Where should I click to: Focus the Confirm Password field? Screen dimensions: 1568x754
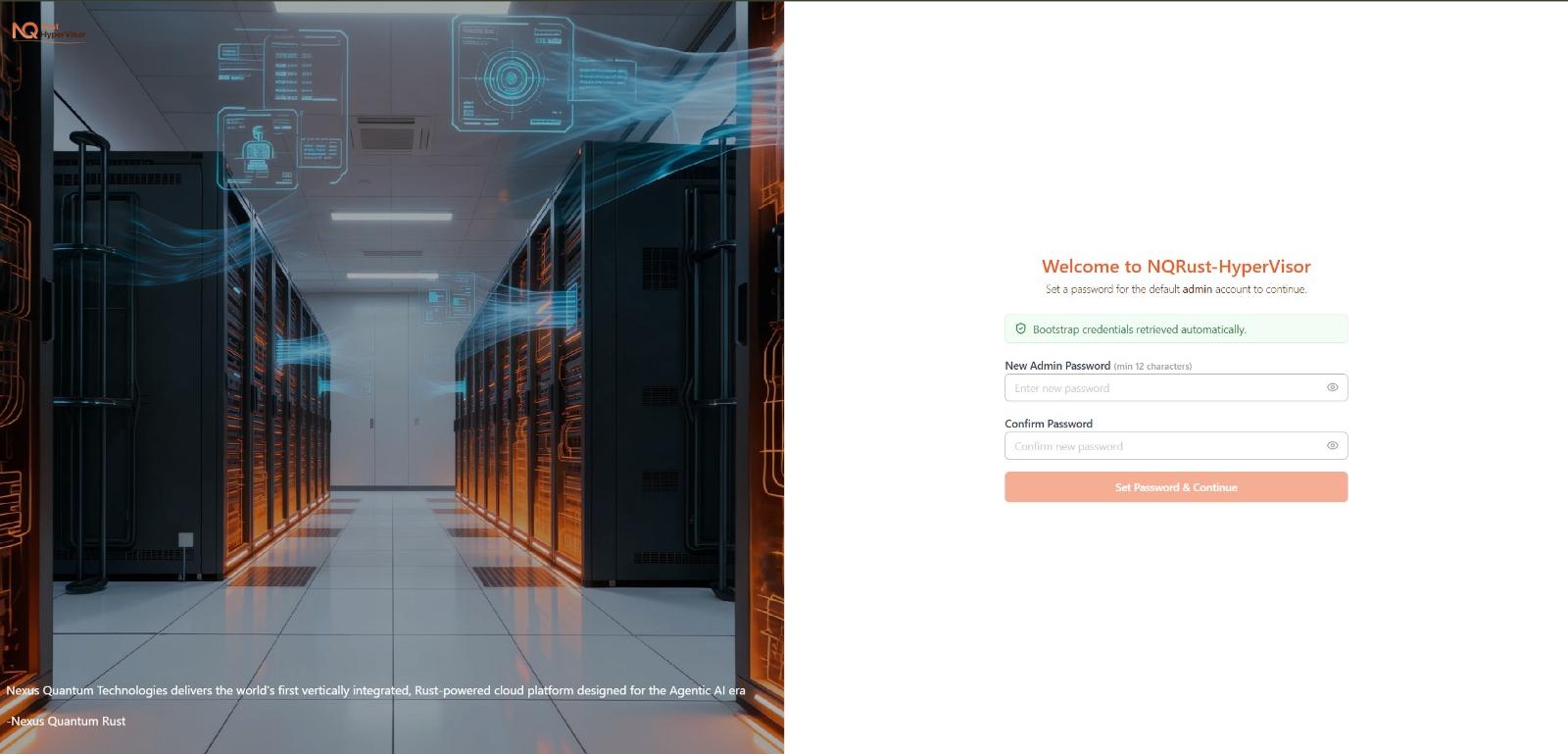point(1176,445)
